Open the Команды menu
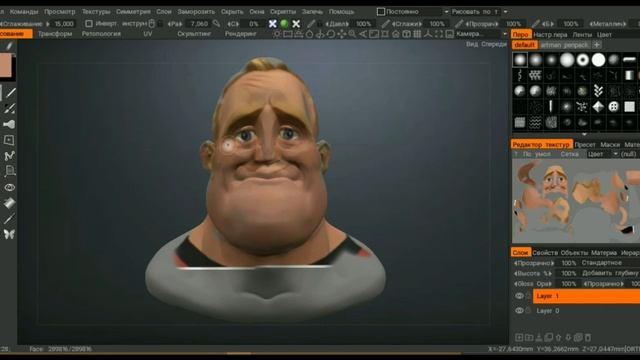The image size is (640, 360). click(24, 12)
